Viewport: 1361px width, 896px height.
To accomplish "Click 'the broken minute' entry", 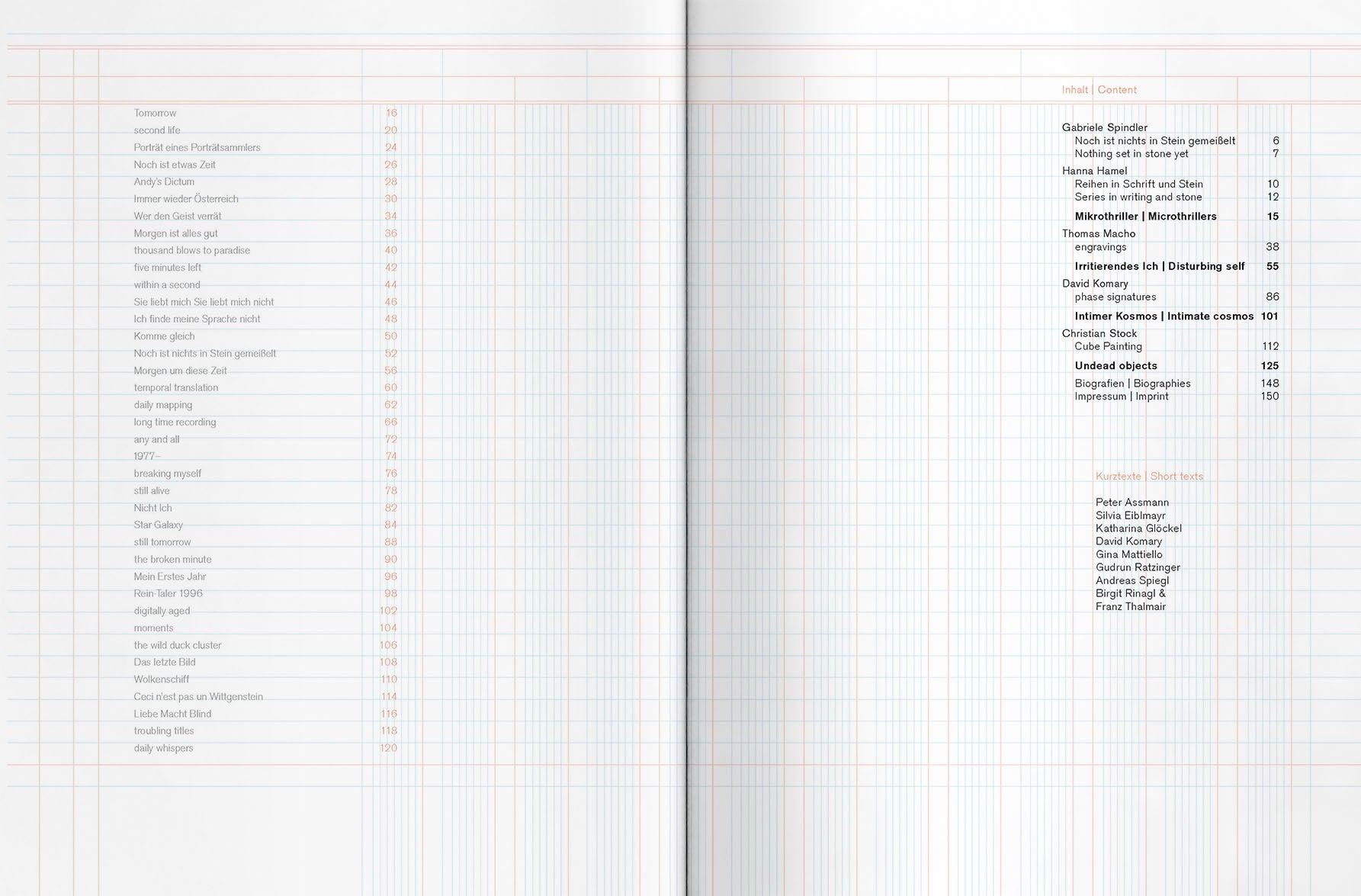I will [x=172, y=559].
